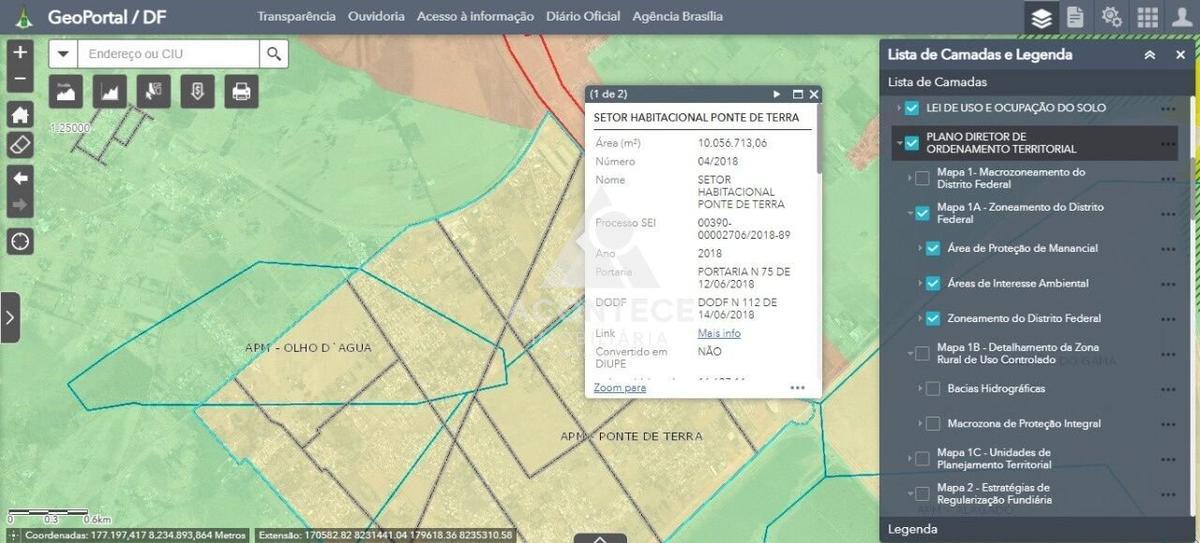The height and width of the screenshot is (543, 1200).
Task: Click Zoom para link in popup
Action: [x=620, y=388]
